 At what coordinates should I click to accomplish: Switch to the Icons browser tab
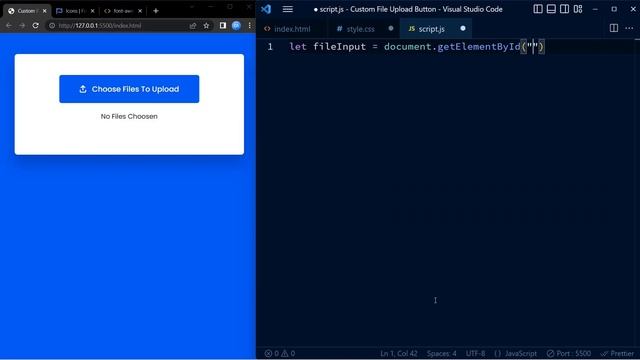tap(74, 11)
